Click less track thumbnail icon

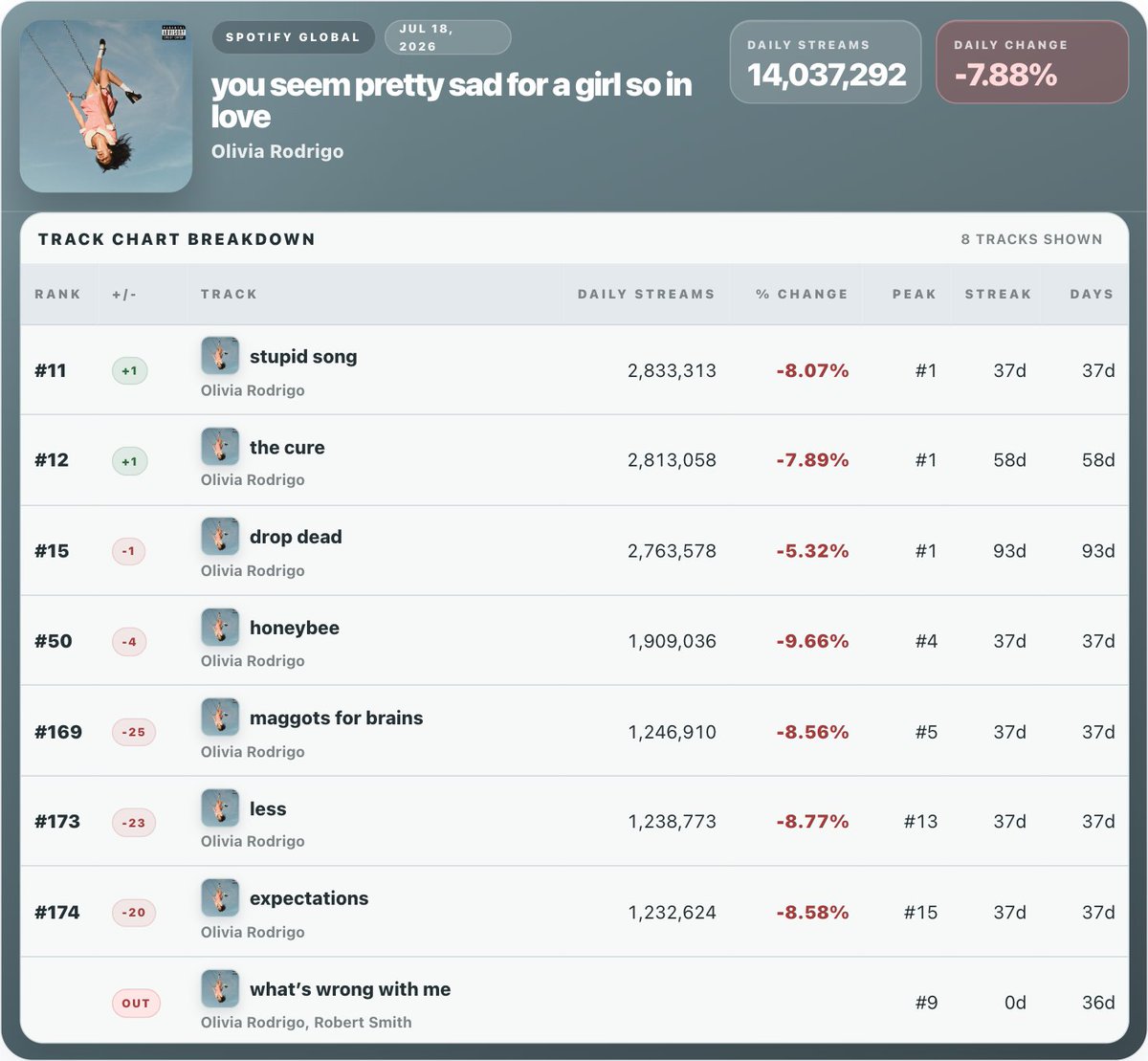coord(220,808)
